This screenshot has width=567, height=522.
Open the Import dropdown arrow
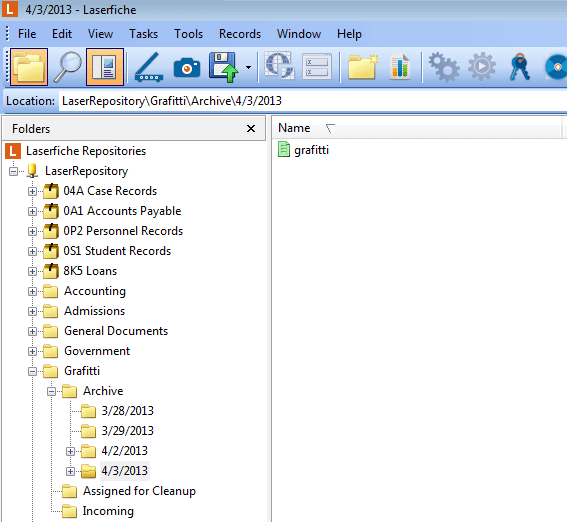[x=248, y=67]
